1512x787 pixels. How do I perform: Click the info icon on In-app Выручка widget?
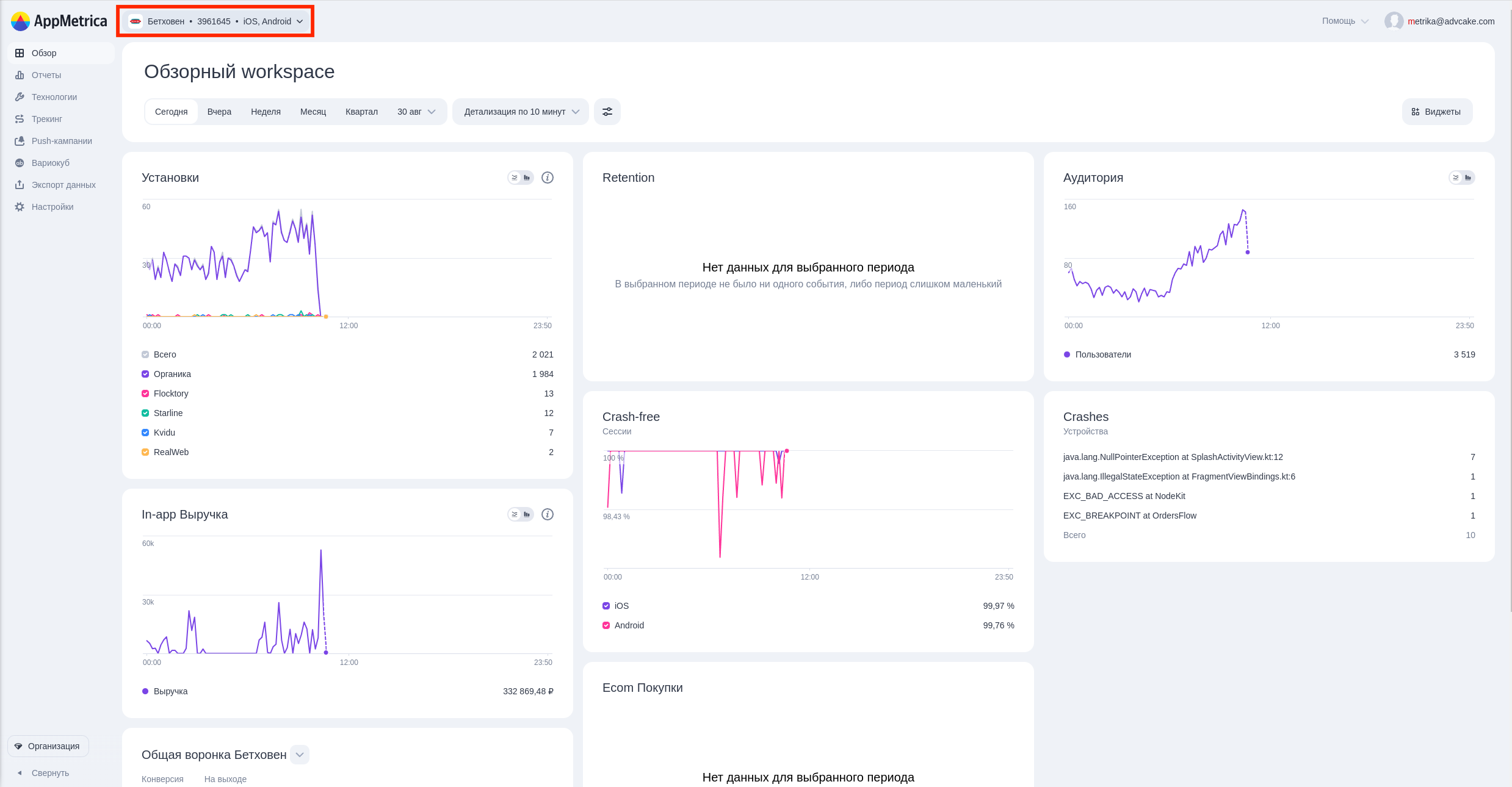pyautogui.click(x=548, y=514)
